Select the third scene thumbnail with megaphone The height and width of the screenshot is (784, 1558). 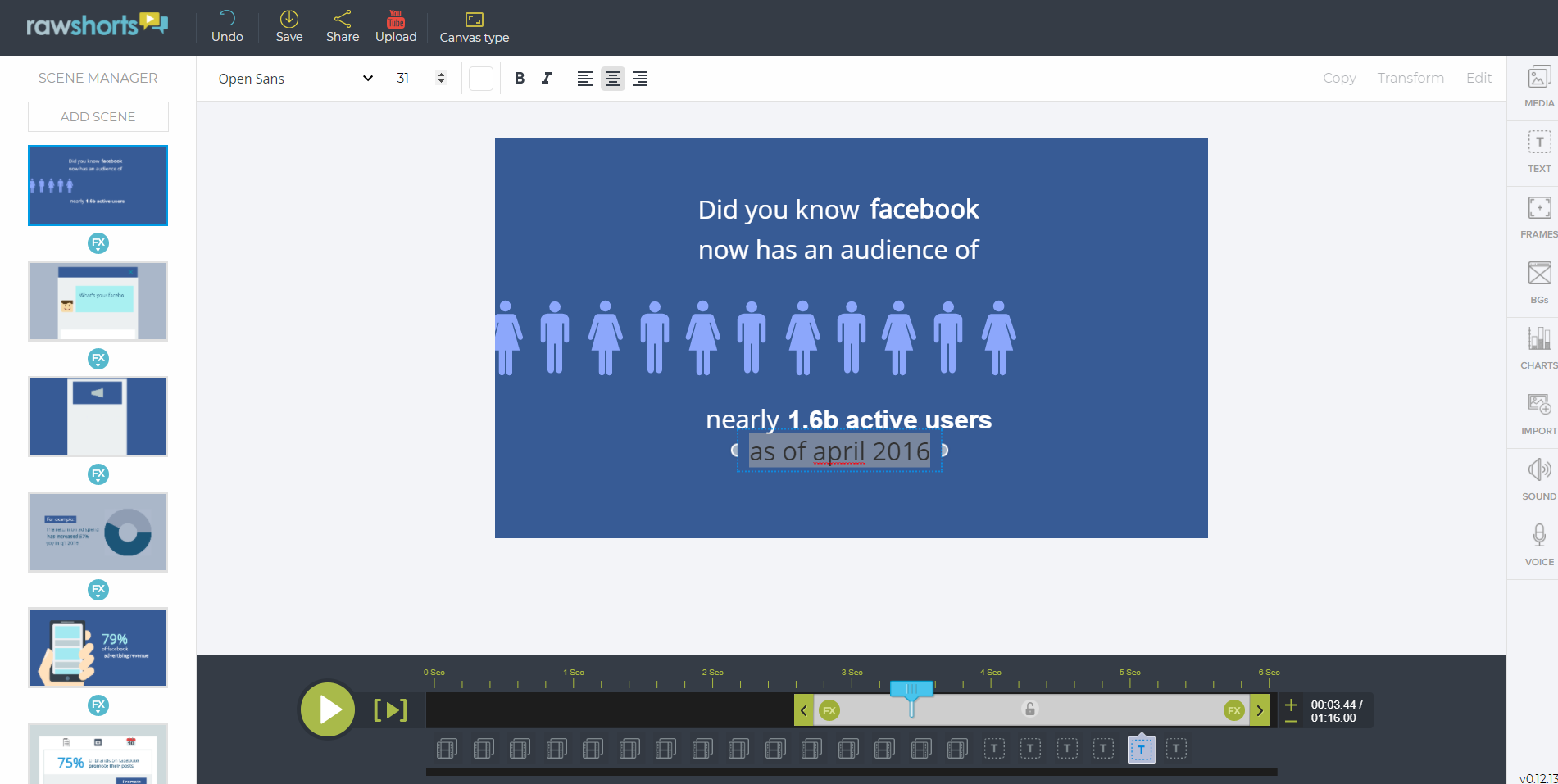(x=98, y=417)
